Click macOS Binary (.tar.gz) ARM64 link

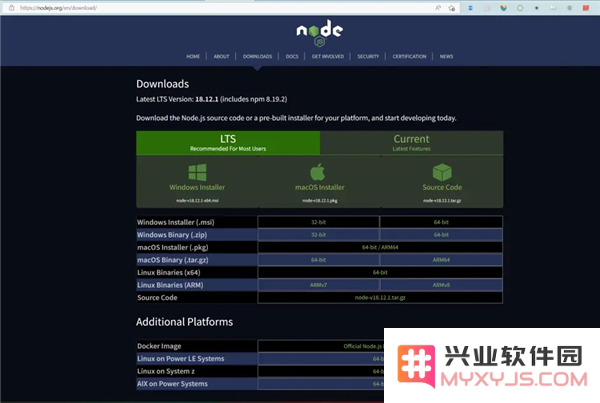(441, 260)
